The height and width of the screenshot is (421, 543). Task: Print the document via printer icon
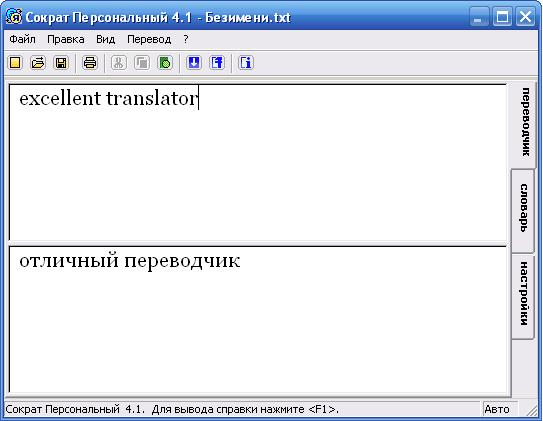[90, 63]
